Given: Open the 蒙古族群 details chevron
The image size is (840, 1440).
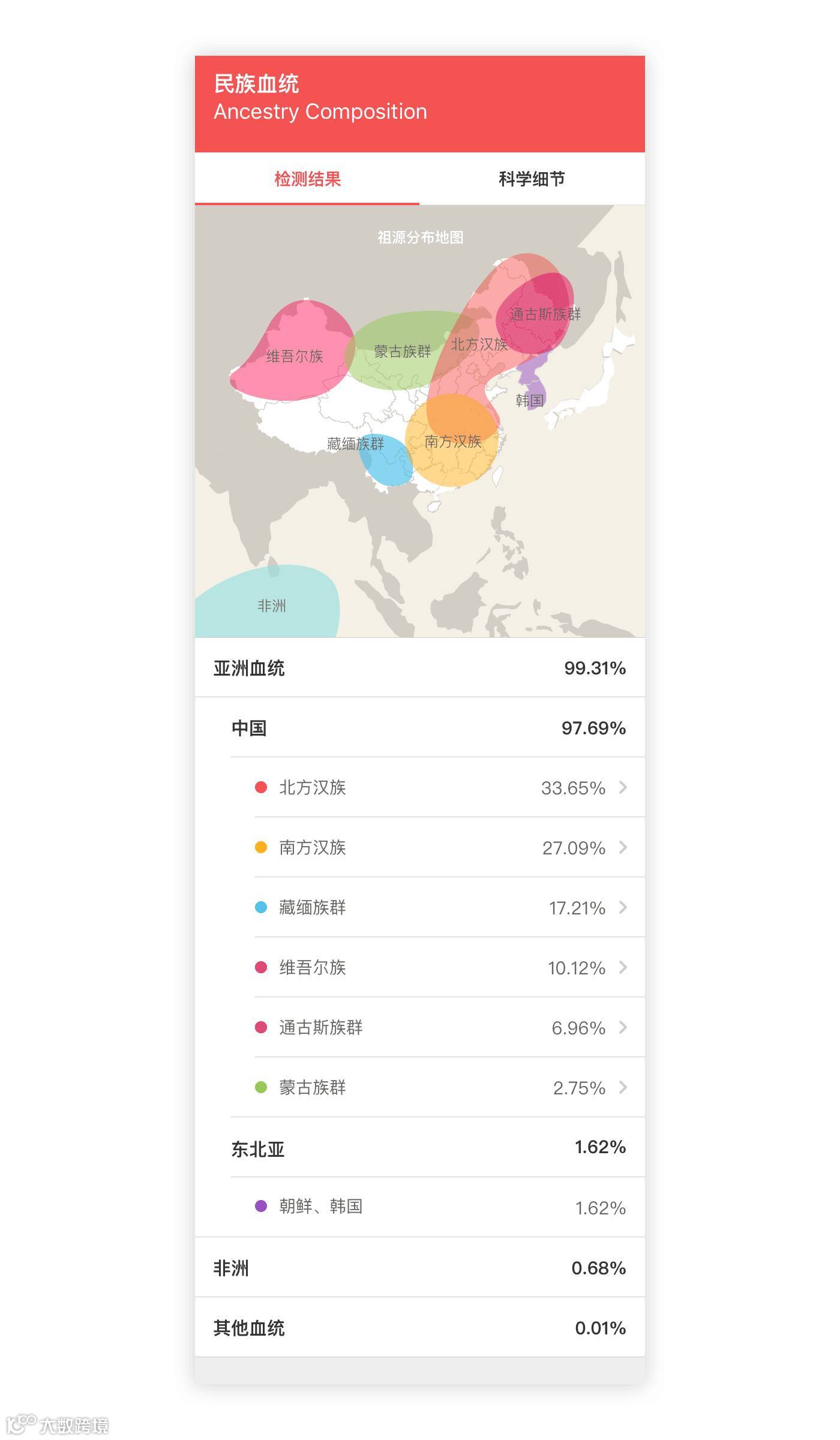Looking at the screenshot, I should (x=623, y=1087).
